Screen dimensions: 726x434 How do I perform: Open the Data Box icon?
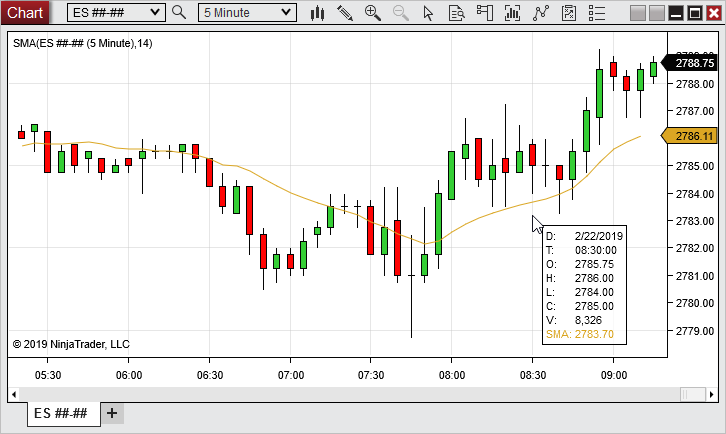(x=457, y=13)
